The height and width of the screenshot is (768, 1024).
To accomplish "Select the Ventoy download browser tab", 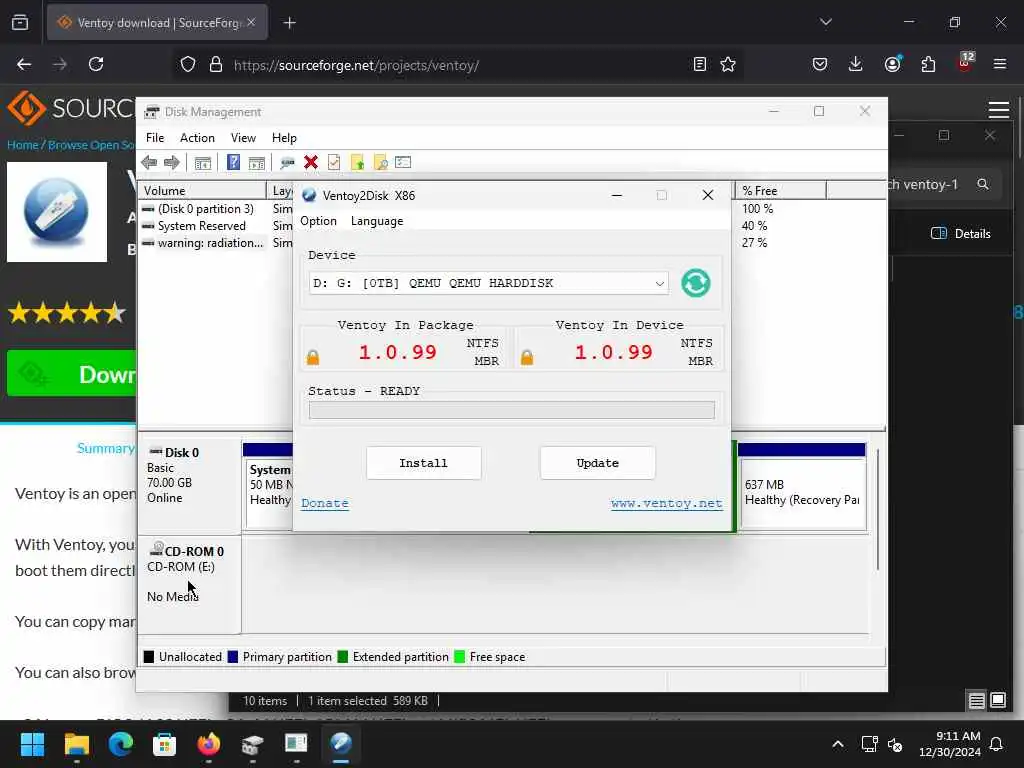I will tap(157, 22).
